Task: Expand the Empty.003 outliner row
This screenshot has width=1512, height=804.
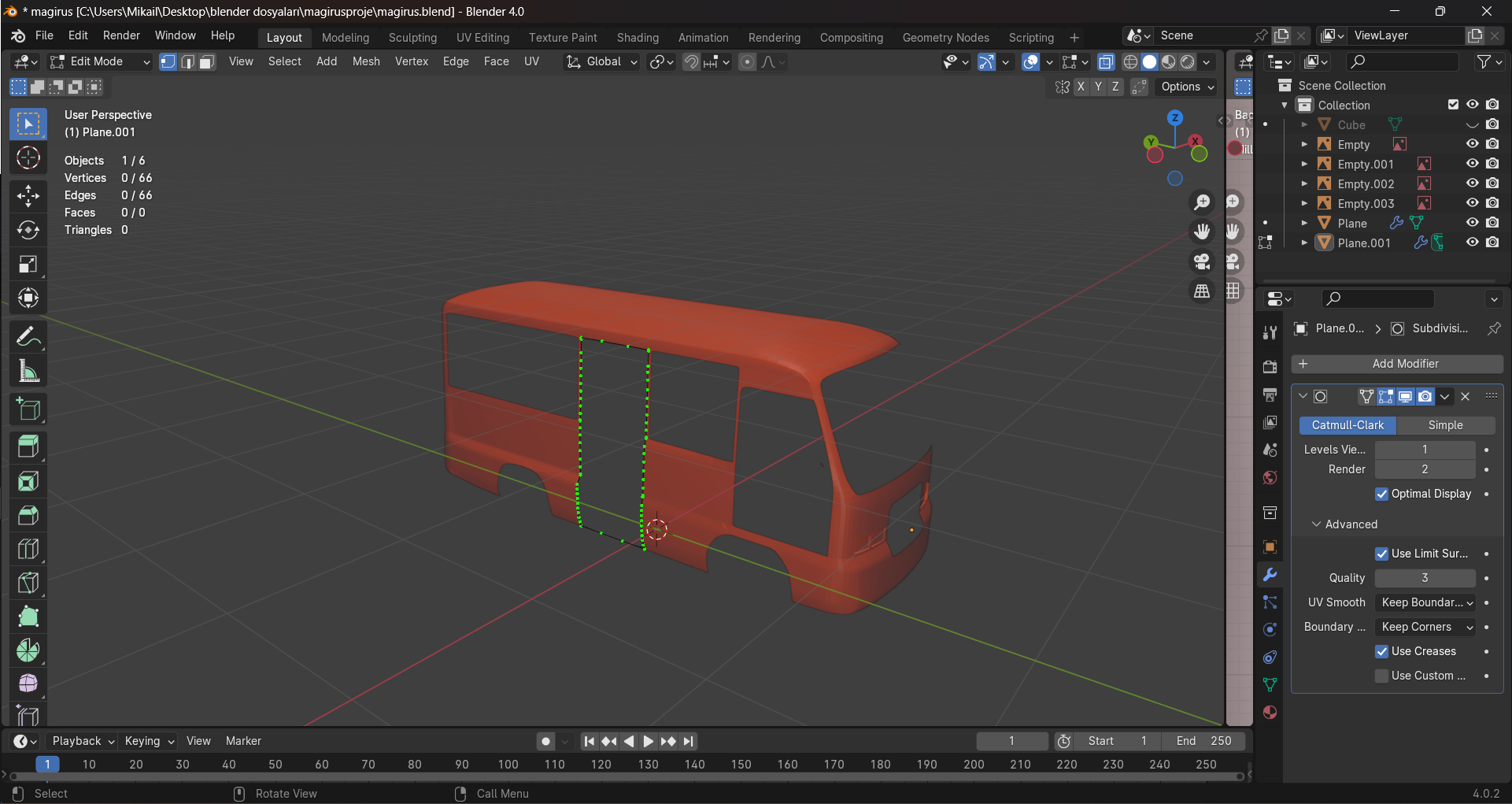Action: (1304, 203)
